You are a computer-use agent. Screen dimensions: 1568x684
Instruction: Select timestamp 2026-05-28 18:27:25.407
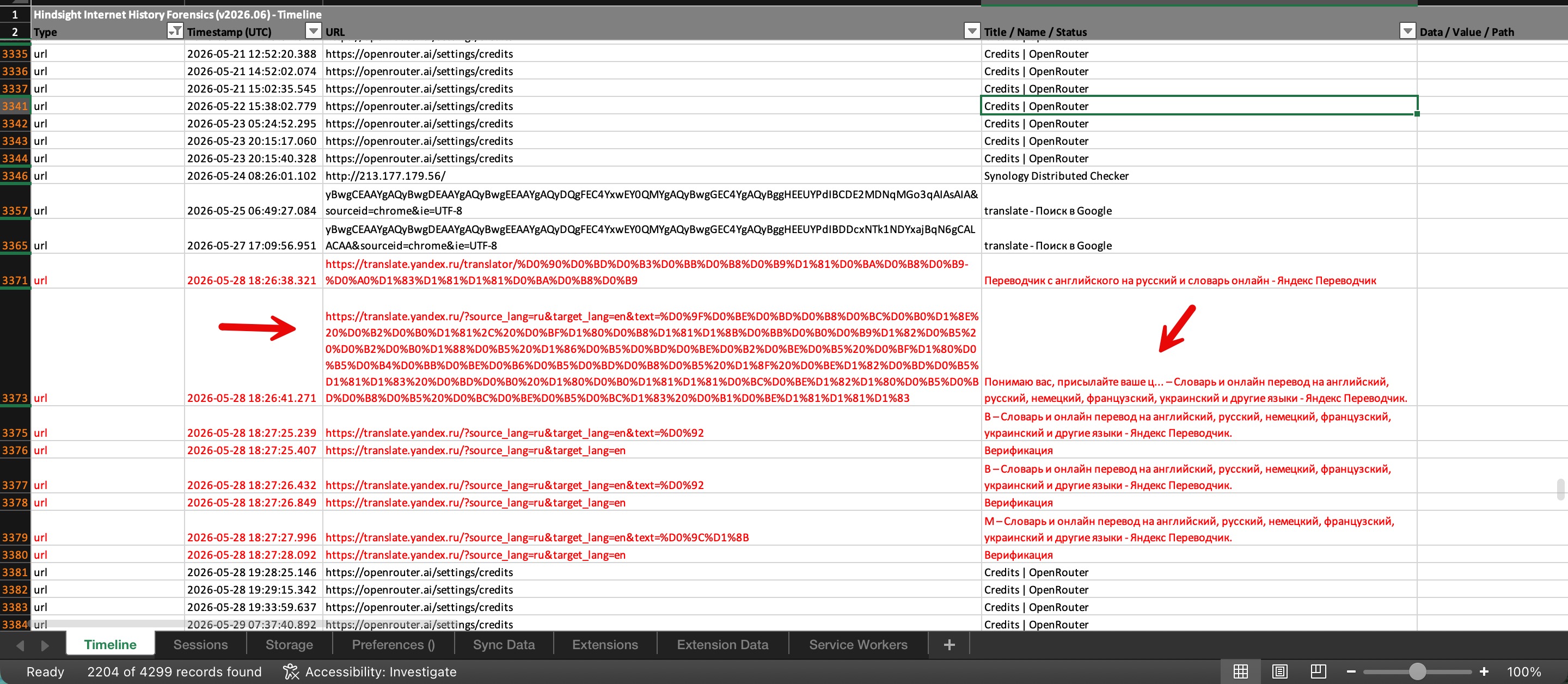click(x=253, y=450)
